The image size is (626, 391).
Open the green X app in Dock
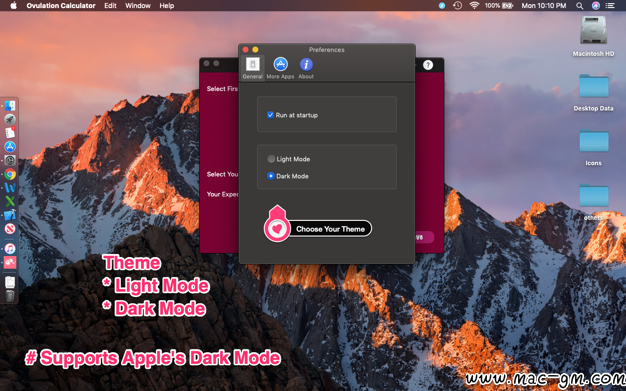click(x=10, y=201)
